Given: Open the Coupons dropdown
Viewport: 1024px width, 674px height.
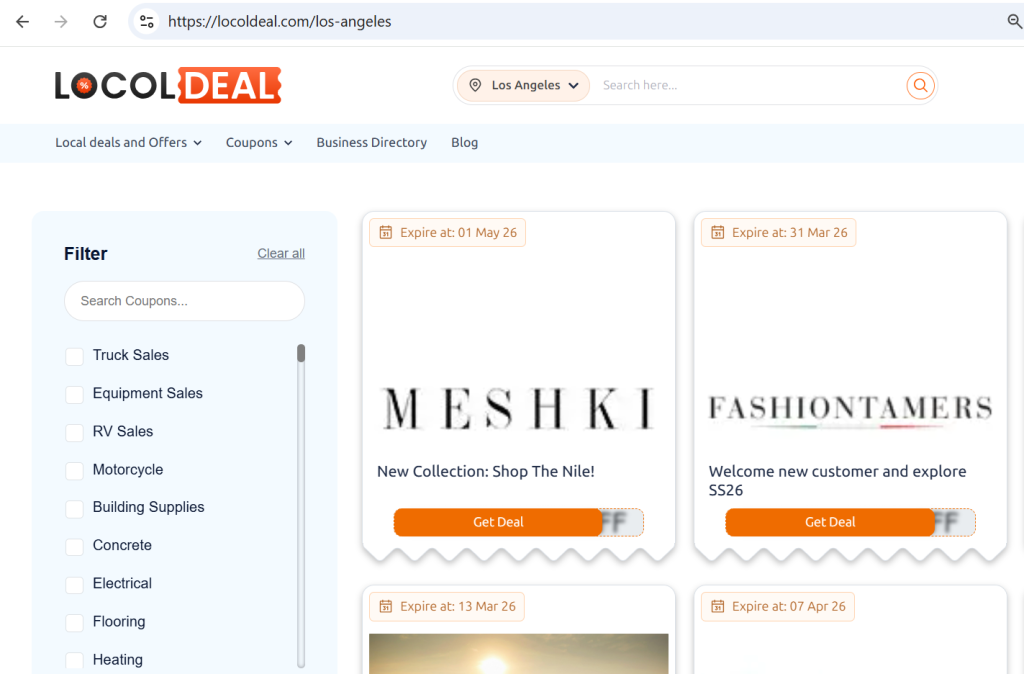Looking at the screenshot, I should click(x=258, y=142).
